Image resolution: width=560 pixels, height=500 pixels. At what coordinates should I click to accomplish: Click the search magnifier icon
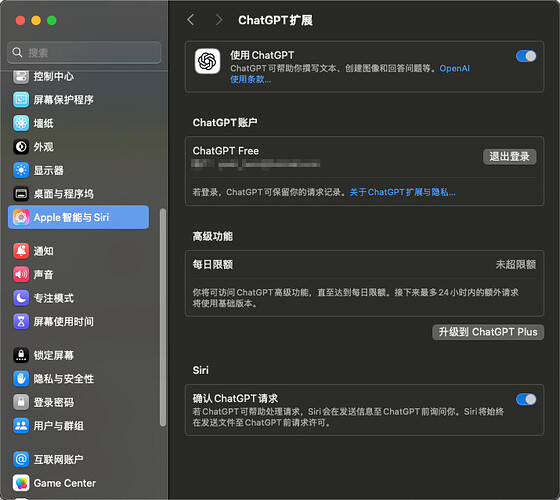[x=17, y=52]
